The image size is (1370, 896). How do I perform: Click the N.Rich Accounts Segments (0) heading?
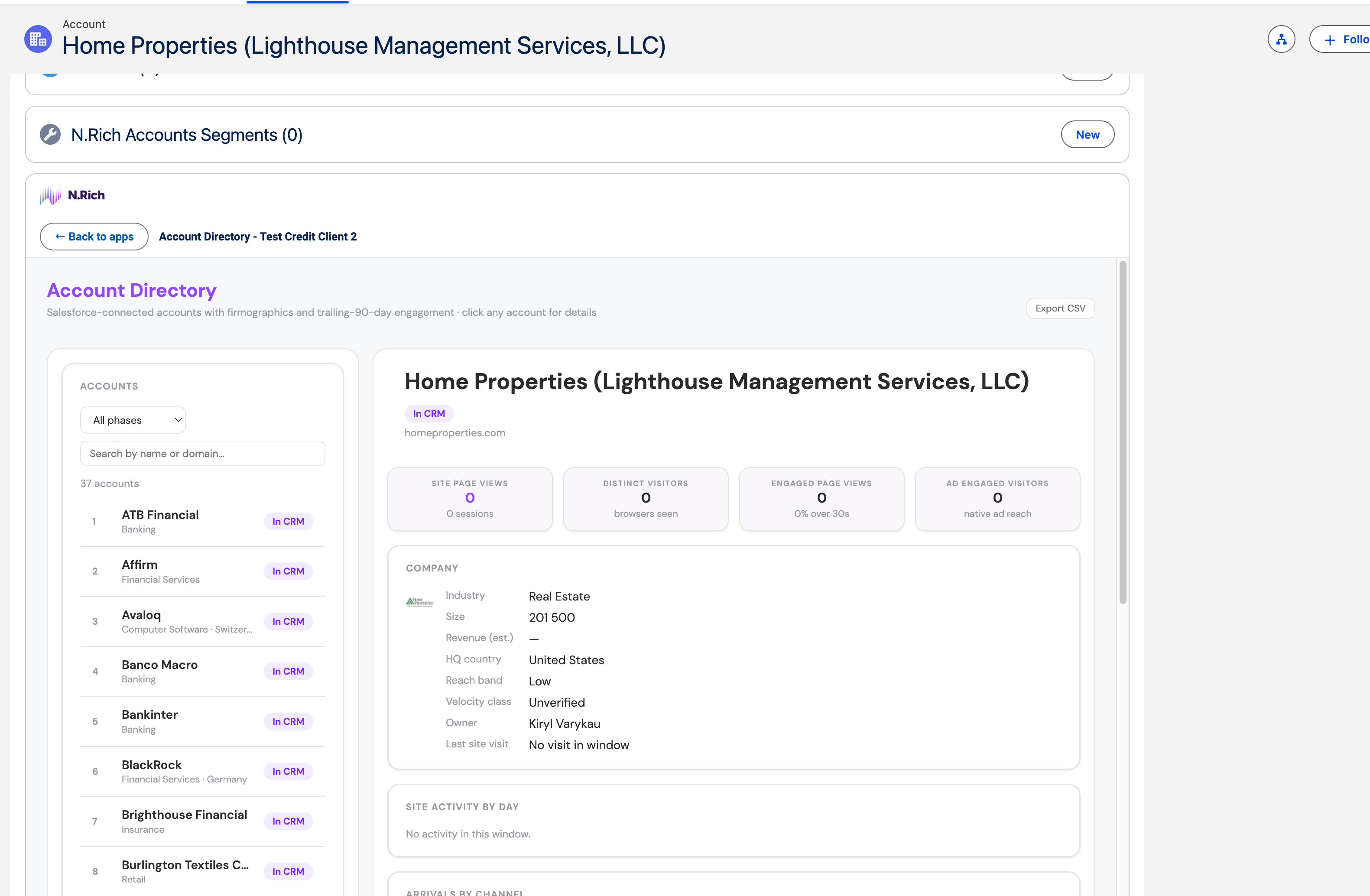tap(186, 135)
